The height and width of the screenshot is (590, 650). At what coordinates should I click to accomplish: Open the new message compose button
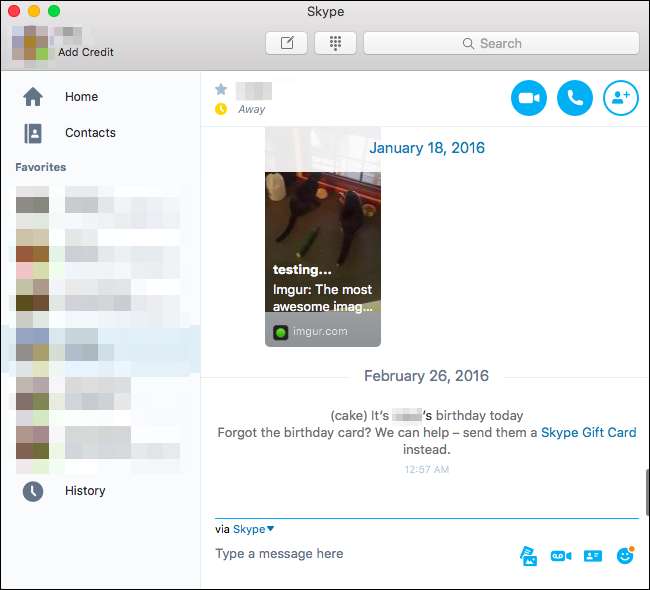point(286,43)
